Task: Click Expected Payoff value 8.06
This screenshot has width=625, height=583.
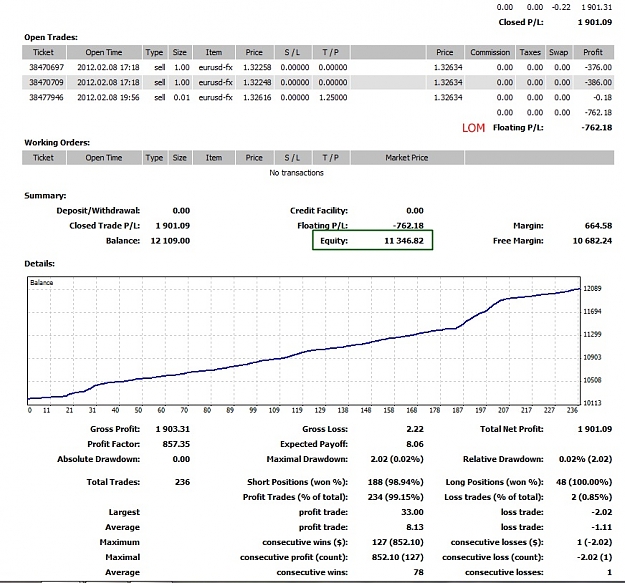Action: pyautogui.click(x=415, y=444)
